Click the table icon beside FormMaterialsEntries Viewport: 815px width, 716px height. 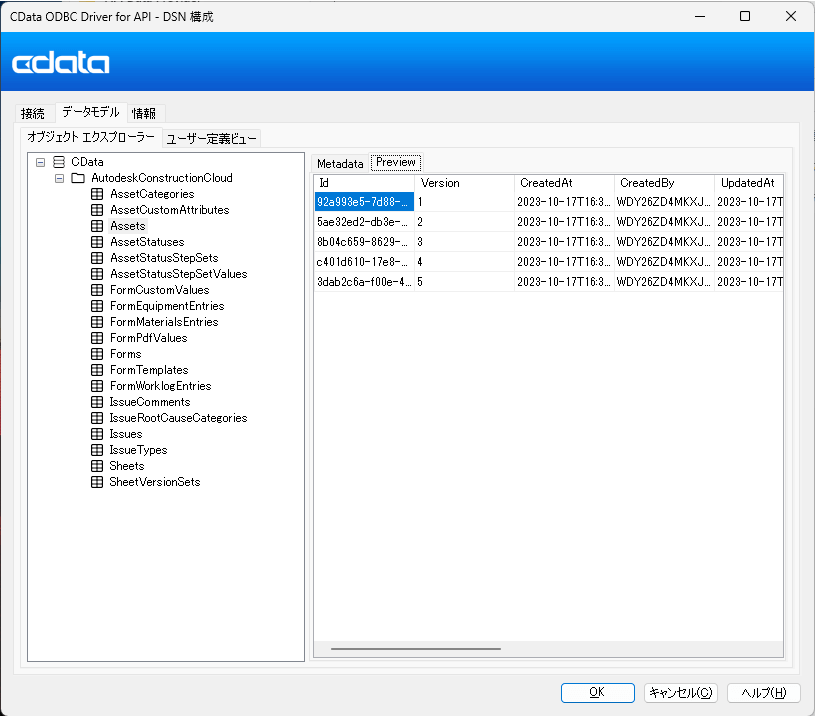[x=97, y=322]
